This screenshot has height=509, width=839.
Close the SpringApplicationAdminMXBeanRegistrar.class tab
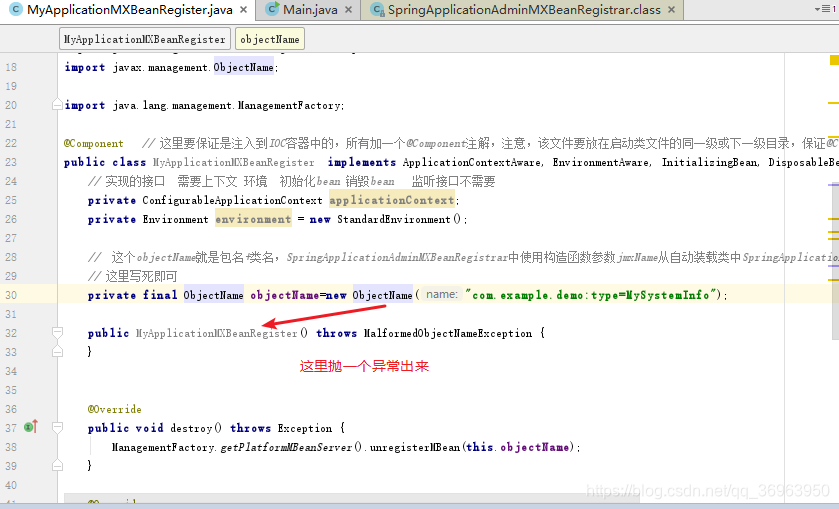(672, 10)
